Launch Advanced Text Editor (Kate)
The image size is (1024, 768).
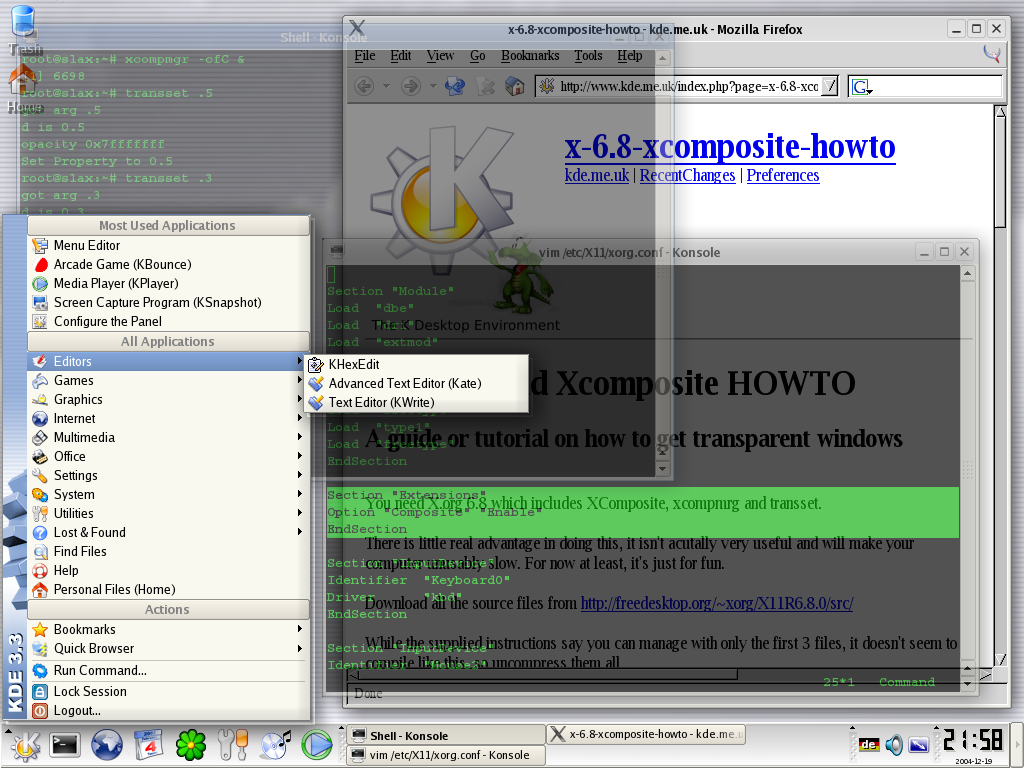point(417,383)
